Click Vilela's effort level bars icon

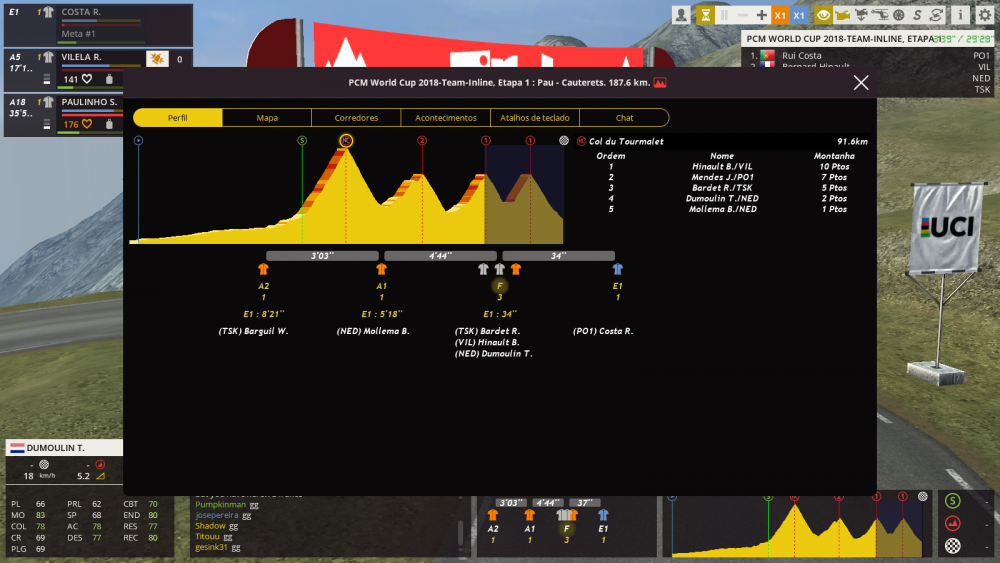tap(47, 79)
